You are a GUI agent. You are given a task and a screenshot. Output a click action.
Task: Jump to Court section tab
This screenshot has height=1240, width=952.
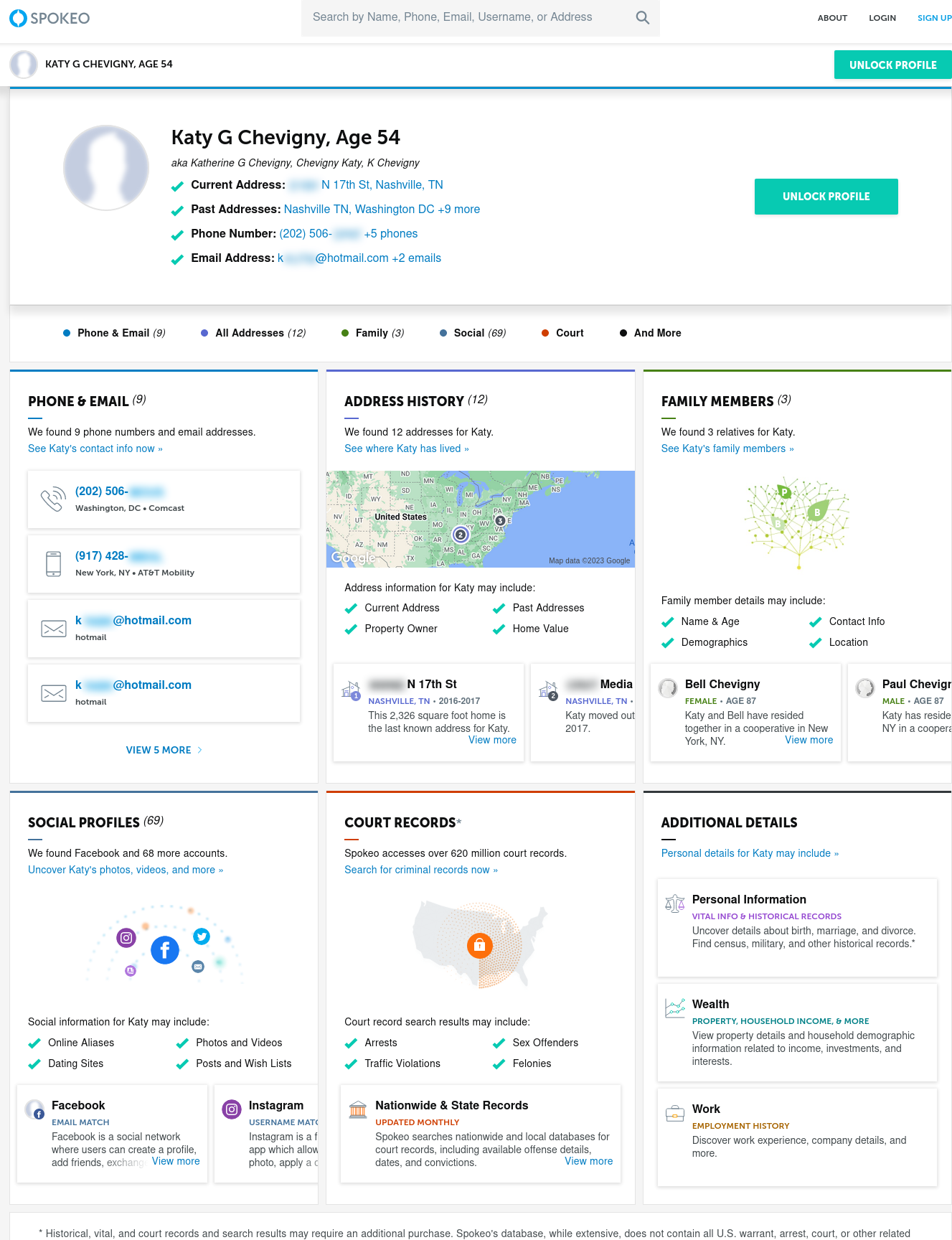point(562,333)
